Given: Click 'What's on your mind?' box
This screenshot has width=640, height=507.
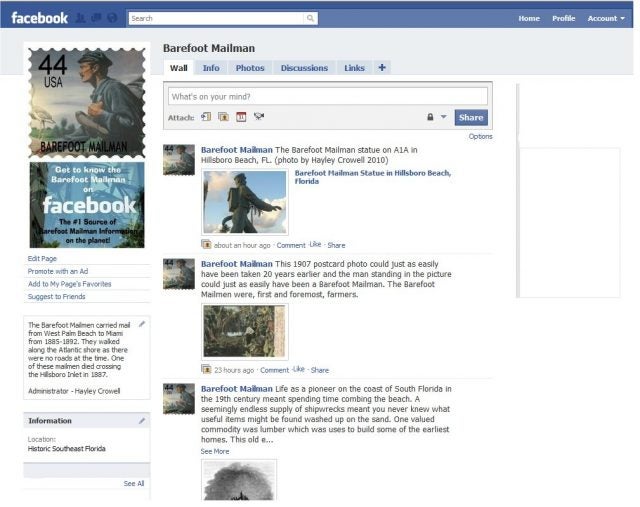Looking at the screenshot, I should (328, 97).
